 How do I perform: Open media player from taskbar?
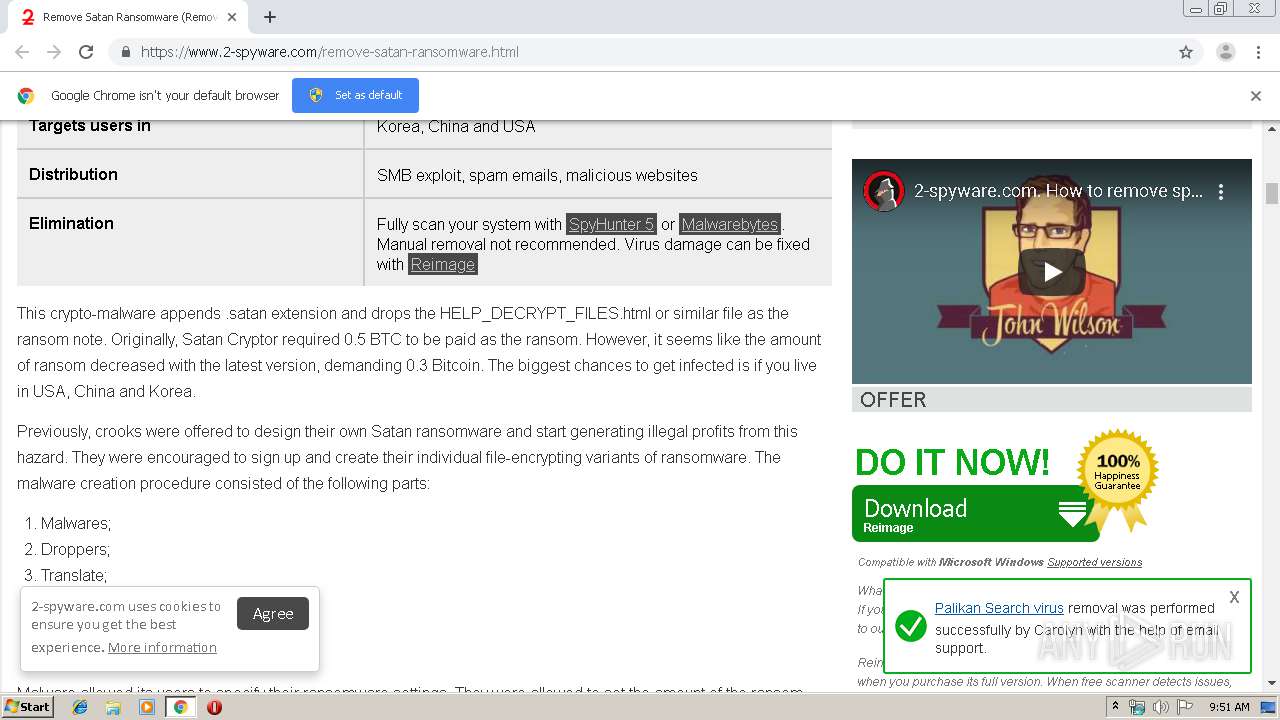147,707
